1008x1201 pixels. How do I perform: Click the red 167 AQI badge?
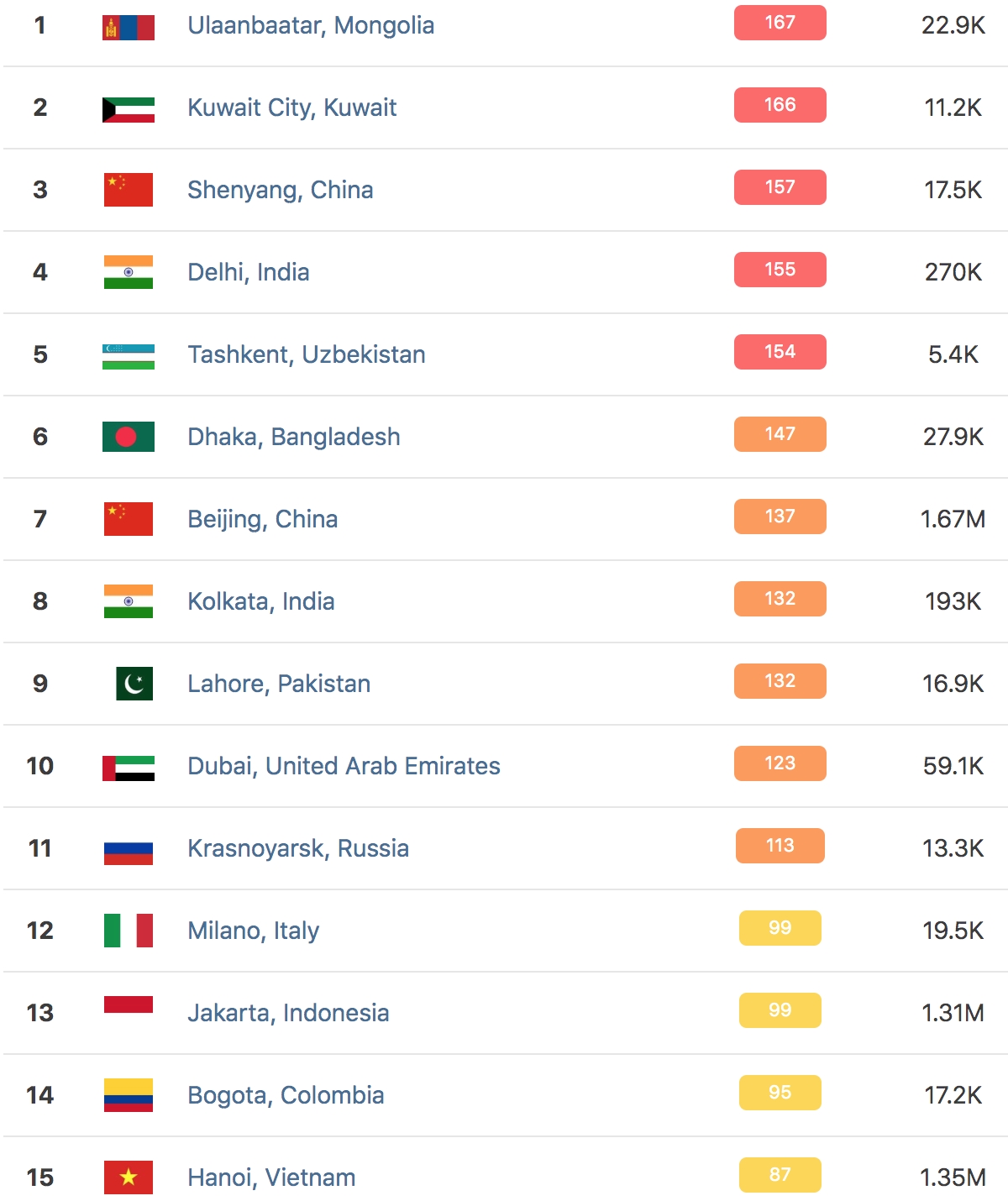(x=780, y=23)
